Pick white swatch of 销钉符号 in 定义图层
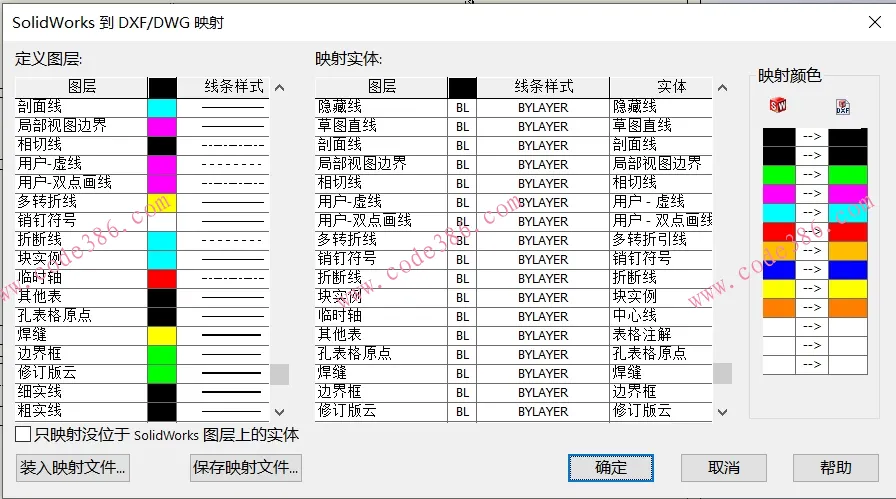Screen dimensions: 896x499 (x=162, y=221)
